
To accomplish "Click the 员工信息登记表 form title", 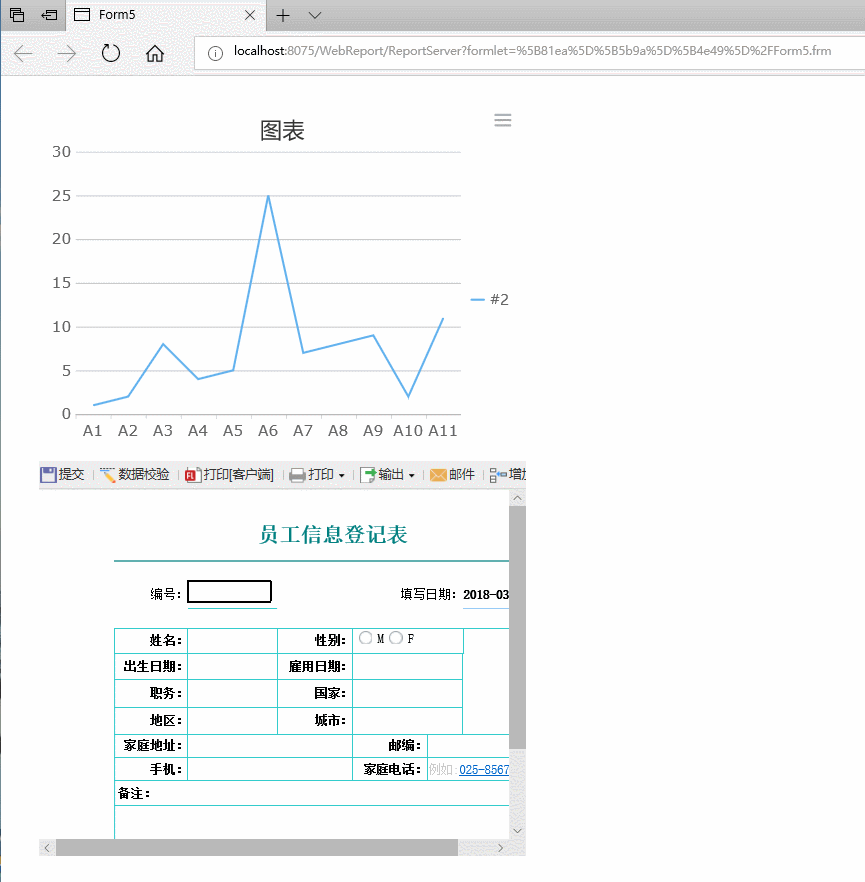I will click(x=333, y=534).
